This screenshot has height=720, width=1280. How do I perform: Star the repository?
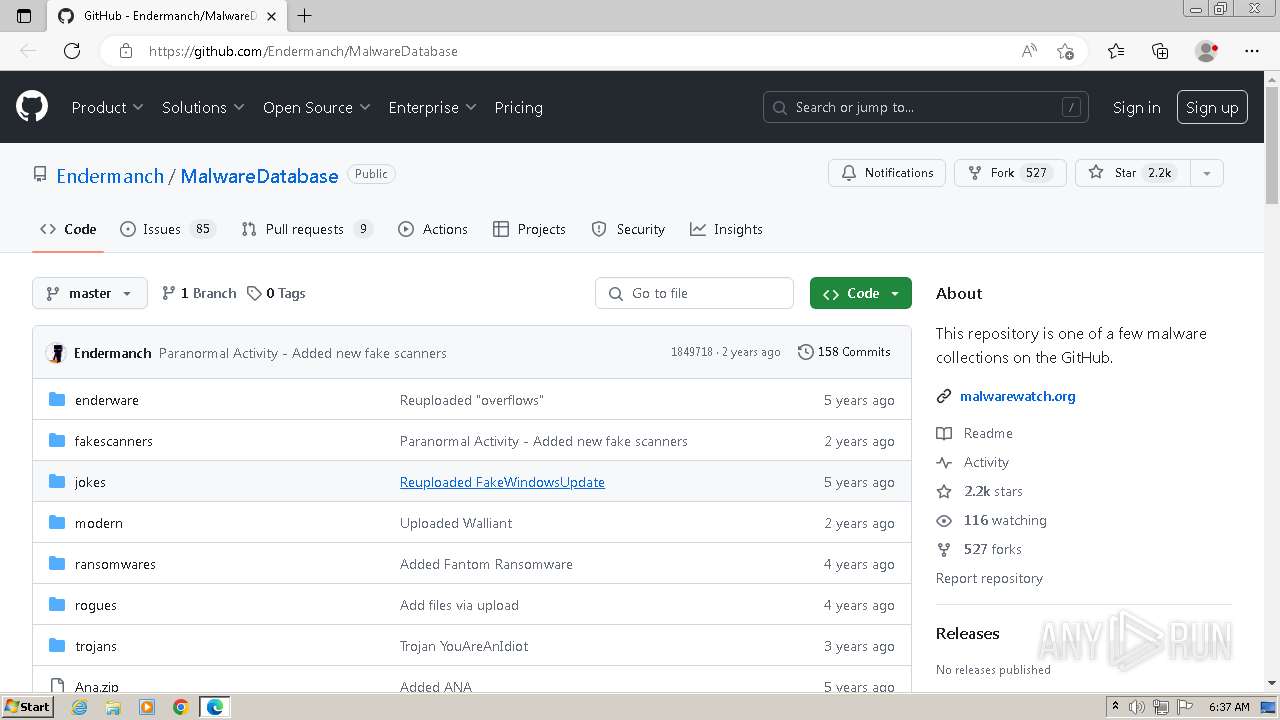(1132, 173)
